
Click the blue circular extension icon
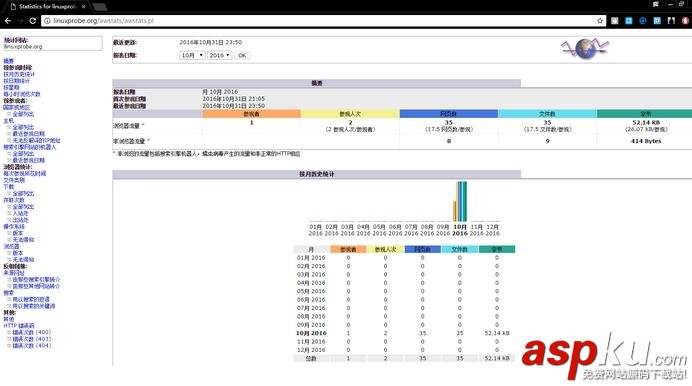pos(643,21)
